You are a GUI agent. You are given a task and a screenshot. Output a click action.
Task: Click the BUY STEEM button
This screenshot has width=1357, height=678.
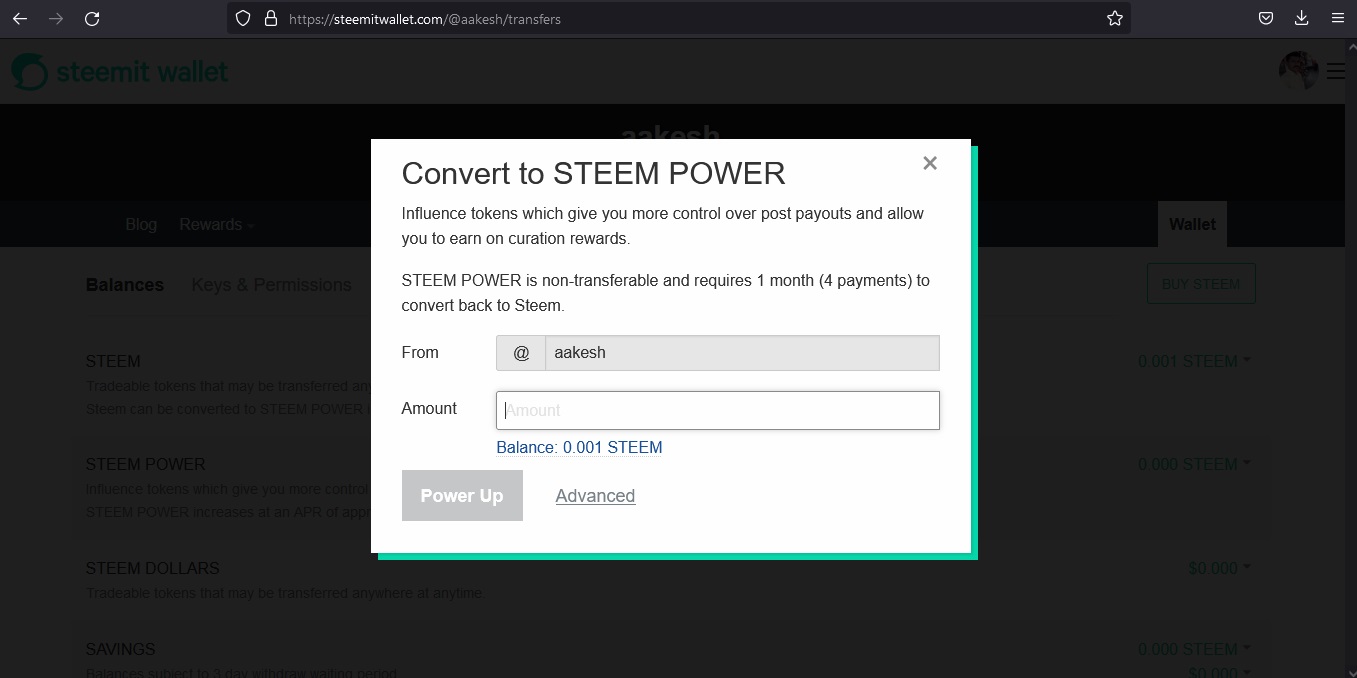1201,284
